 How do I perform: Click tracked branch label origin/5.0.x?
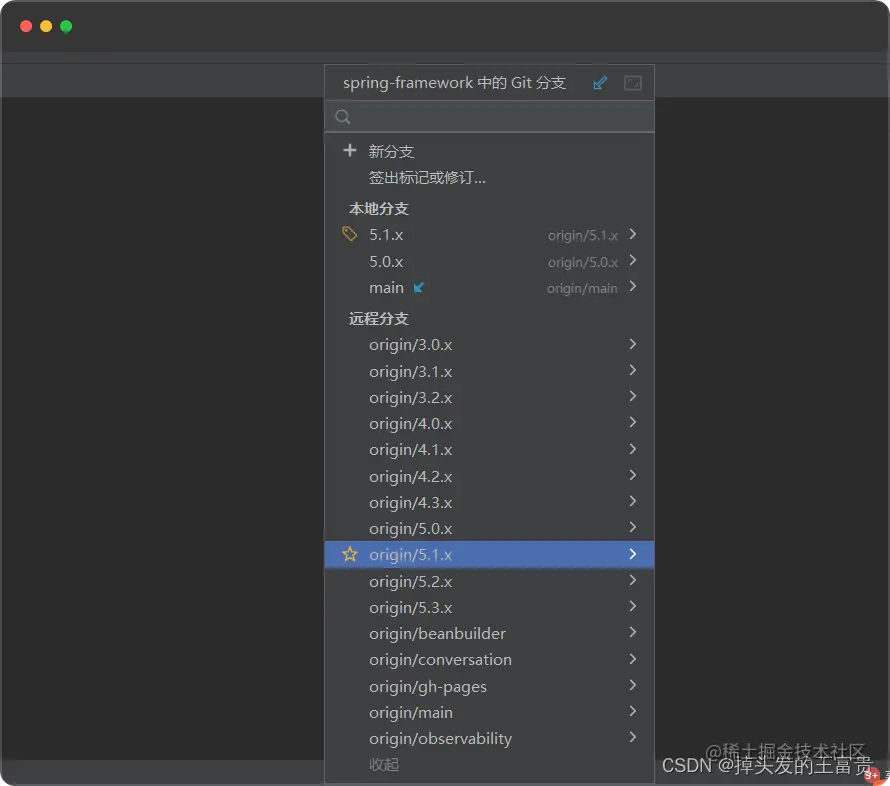pos(582,262)
